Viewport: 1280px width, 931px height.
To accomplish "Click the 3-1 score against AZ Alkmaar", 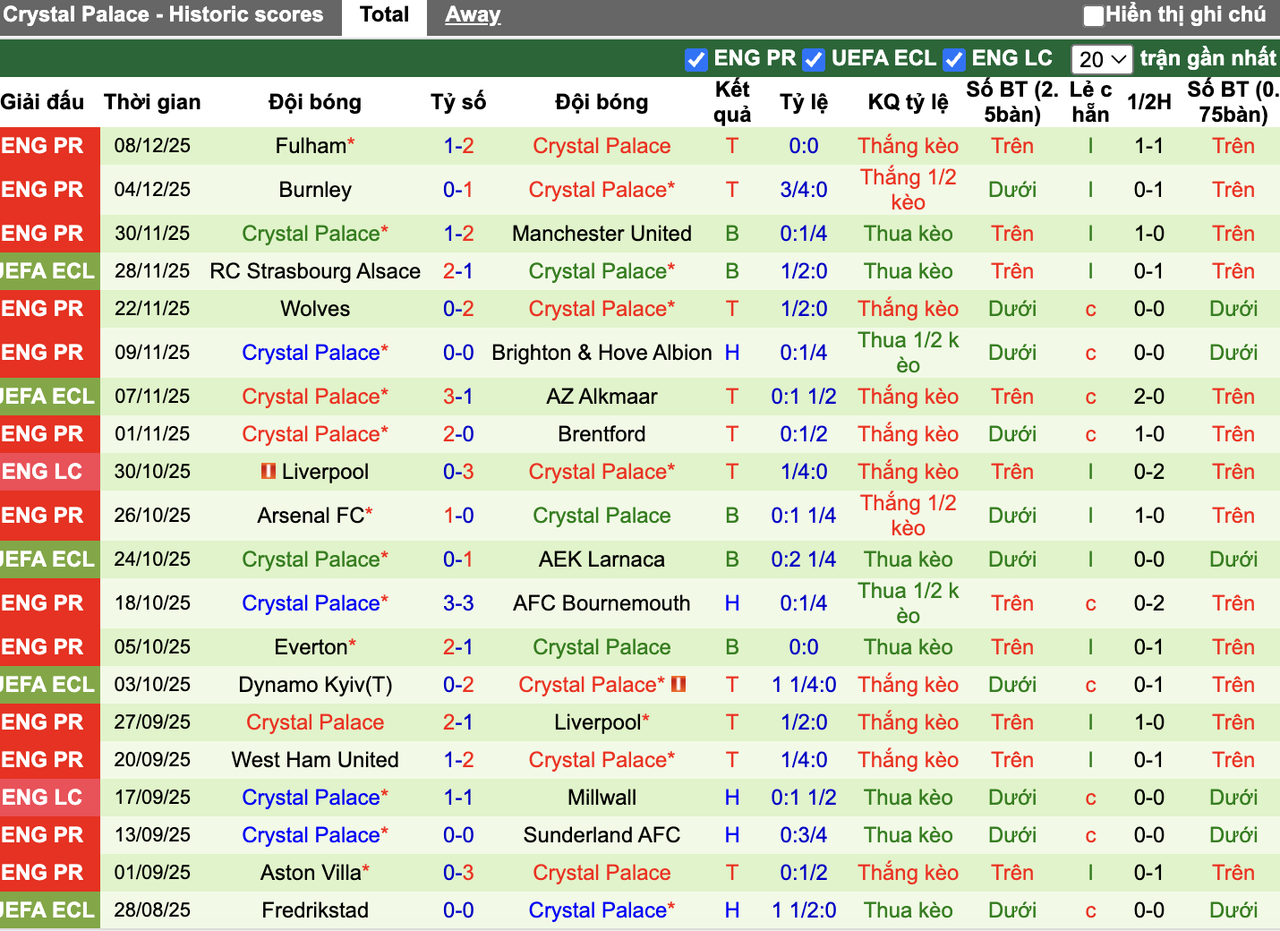I will pyautogui.click(x=459, y=397).
